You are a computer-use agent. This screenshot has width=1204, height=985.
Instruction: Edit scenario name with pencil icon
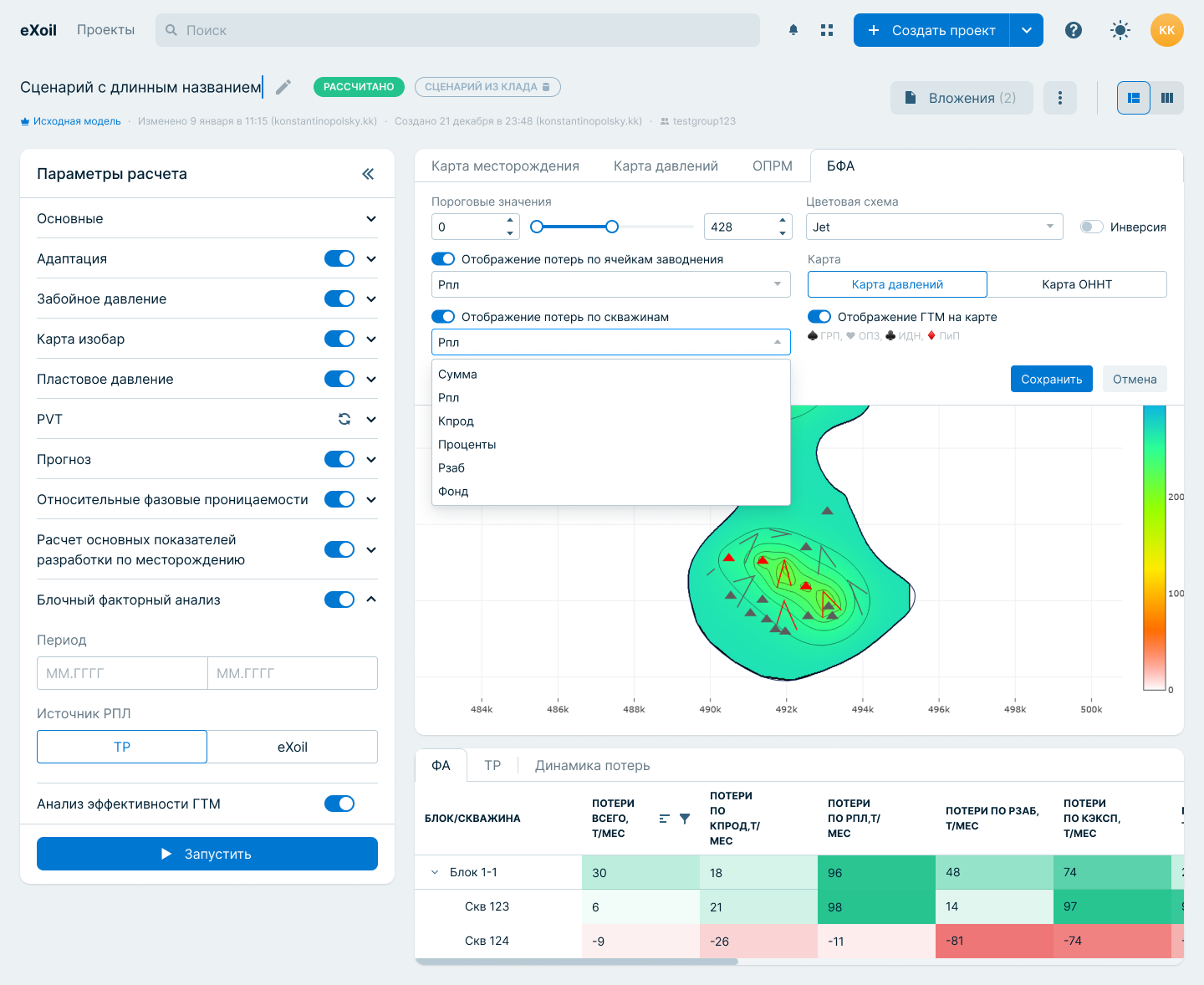pyautogui.click(x=284, y=87)
